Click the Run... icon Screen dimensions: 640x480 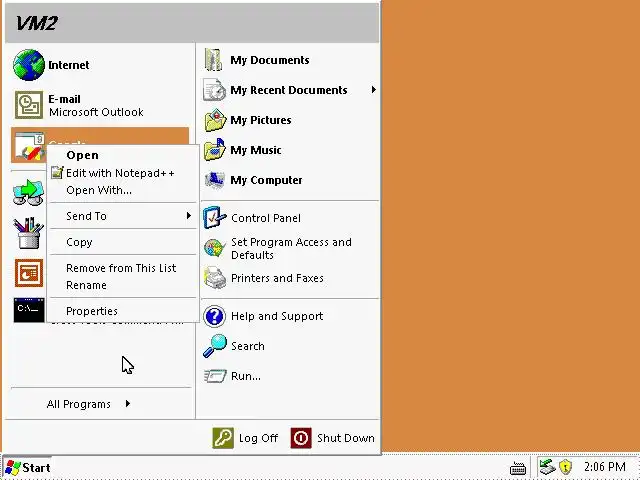215,376
